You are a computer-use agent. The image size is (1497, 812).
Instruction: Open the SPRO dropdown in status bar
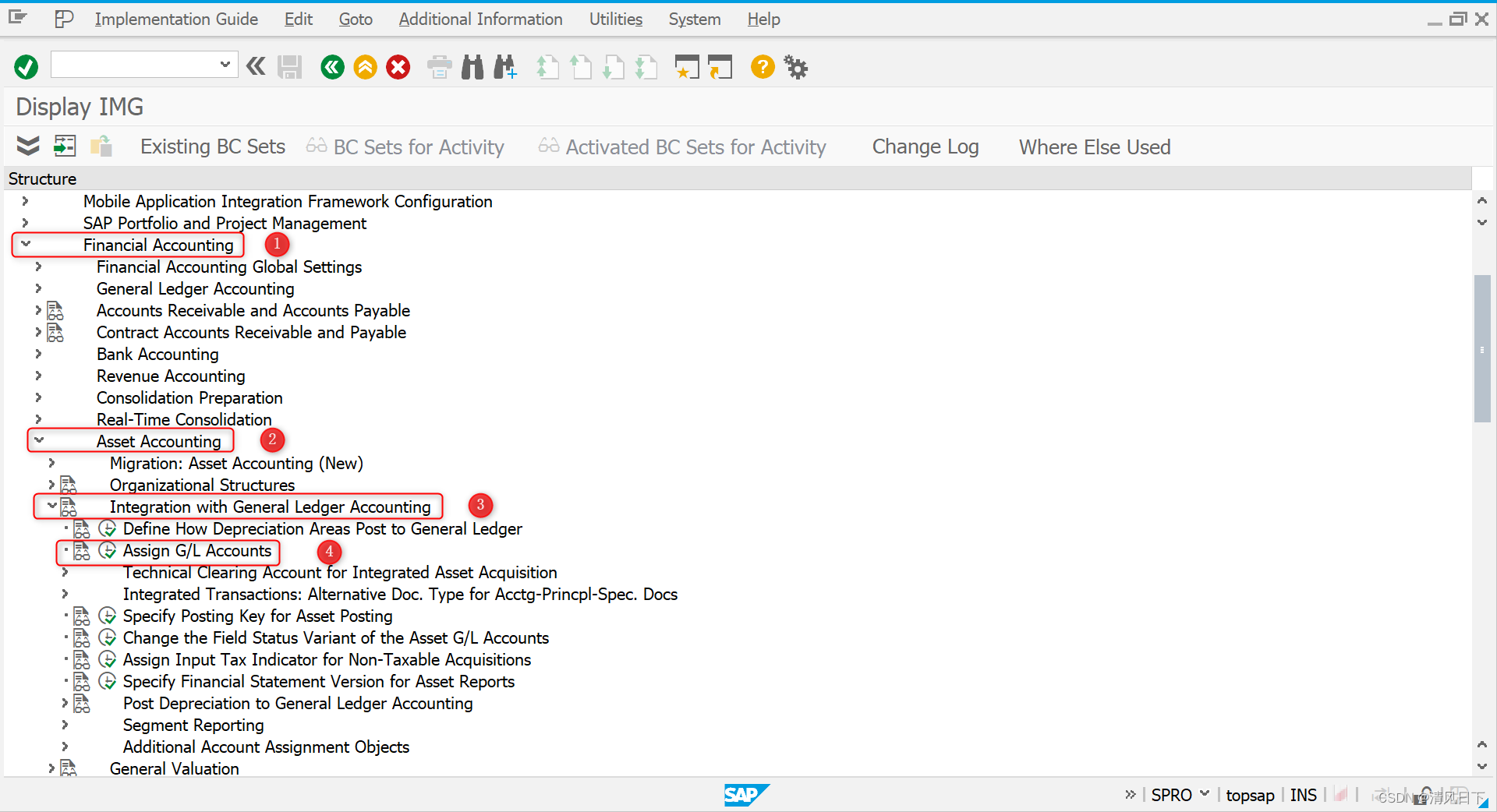point(1205,794)
